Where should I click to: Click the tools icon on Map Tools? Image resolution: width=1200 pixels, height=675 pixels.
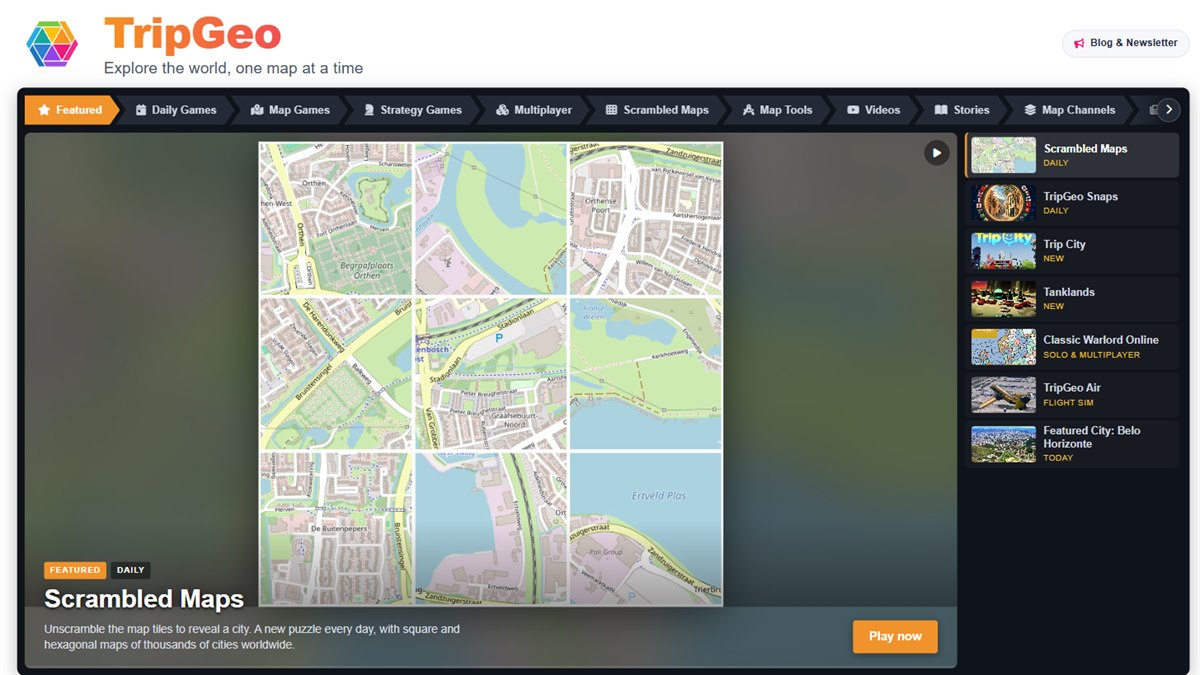[749, 110]
